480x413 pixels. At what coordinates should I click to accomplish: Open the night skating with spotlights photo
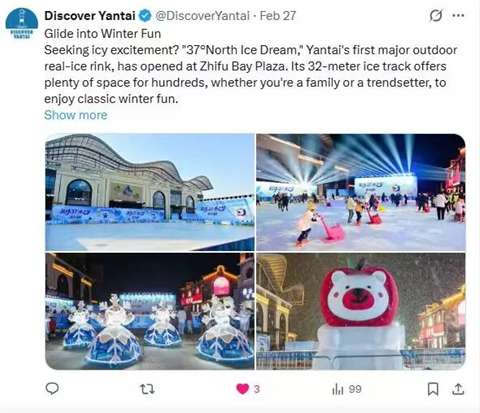coord(361,192)
